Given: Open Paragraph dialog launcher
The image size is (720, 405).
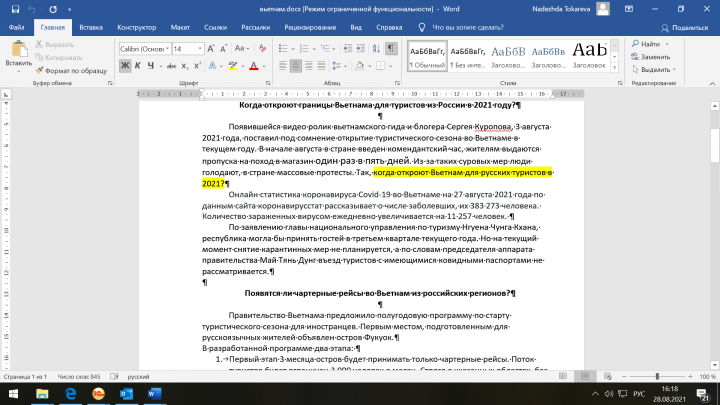Looking at the screenshot, I should [397, 83].
